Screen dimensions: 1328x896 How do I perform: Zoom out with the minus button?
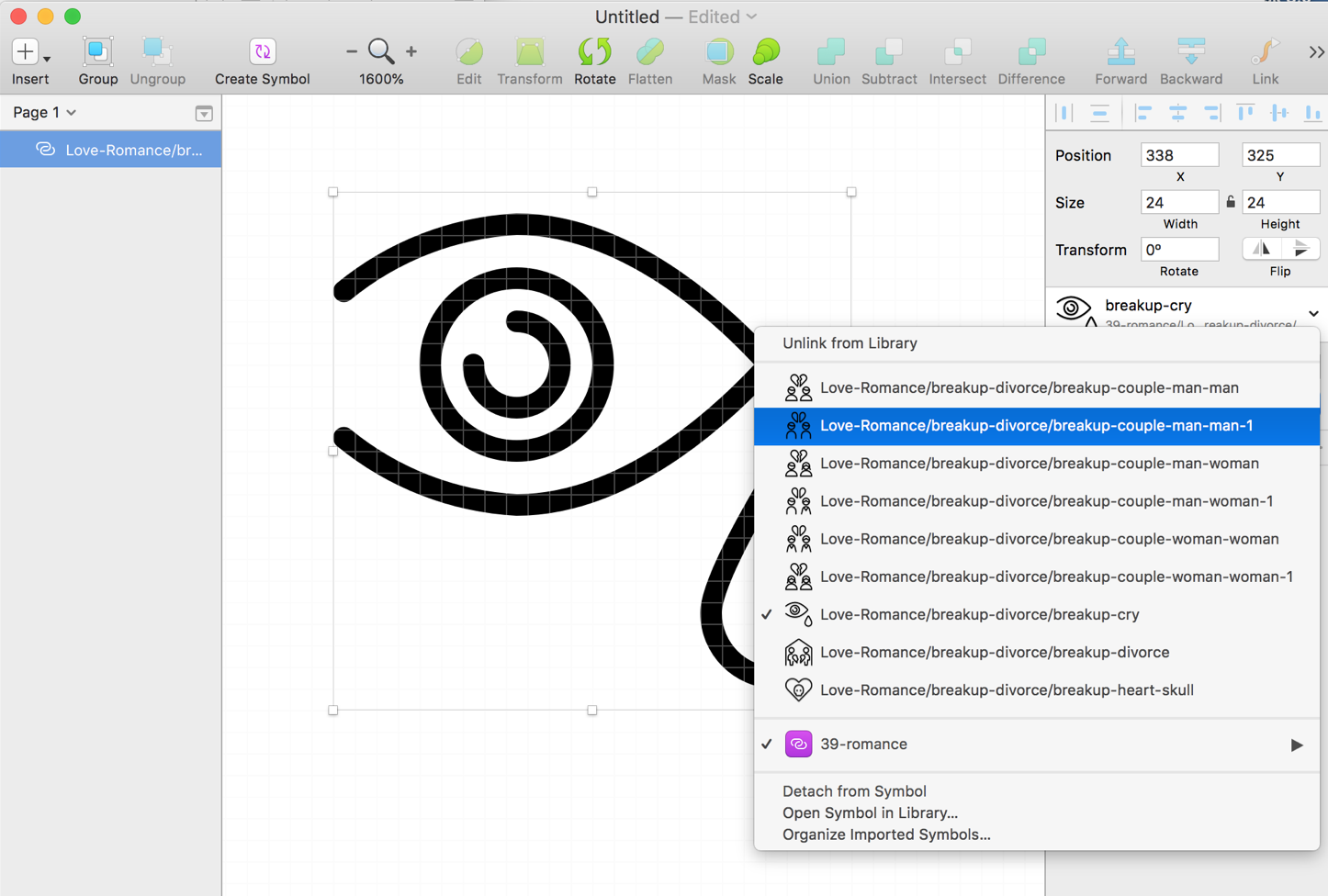click(352, 52)
